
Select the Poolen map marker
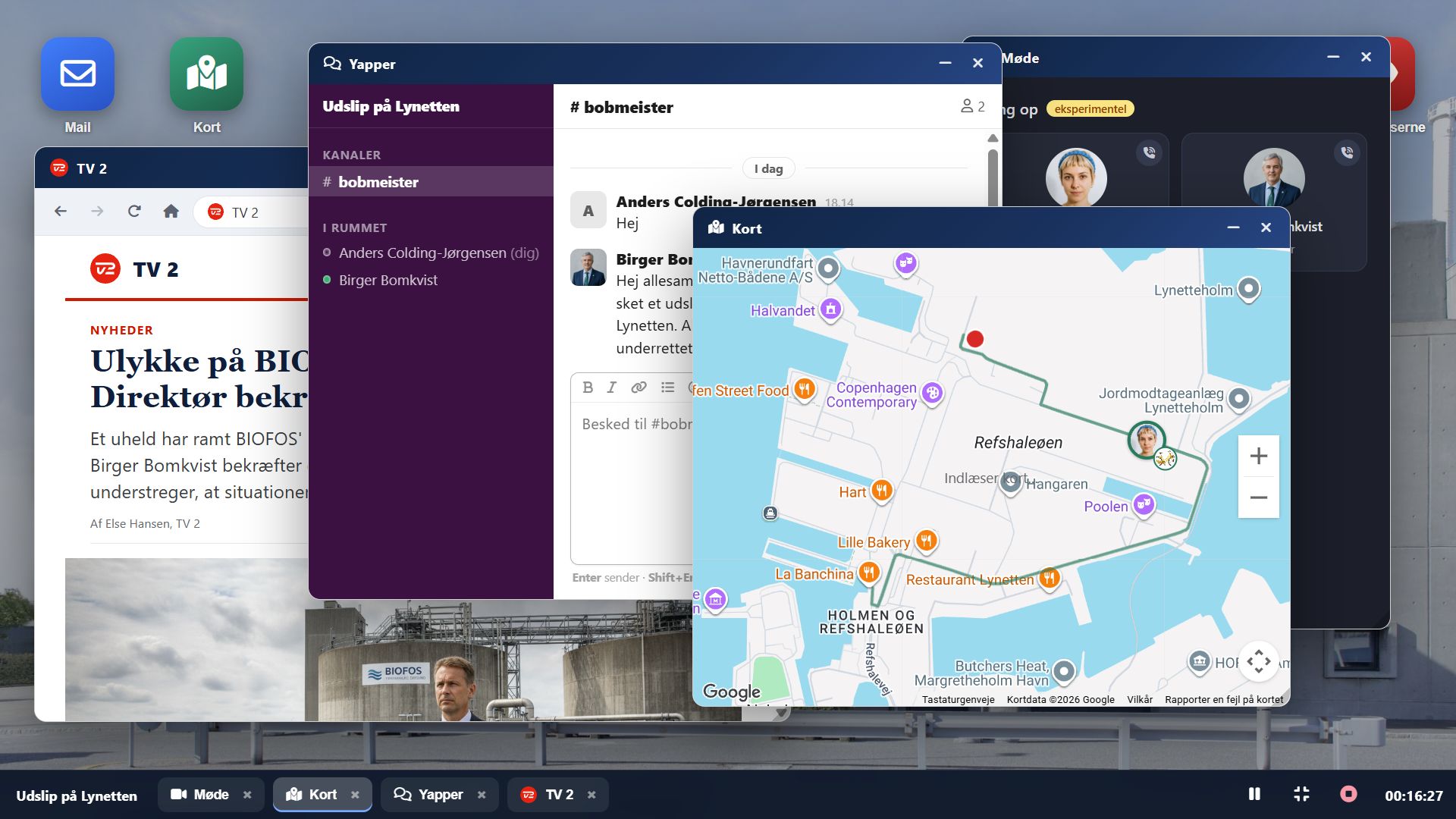1144,504
